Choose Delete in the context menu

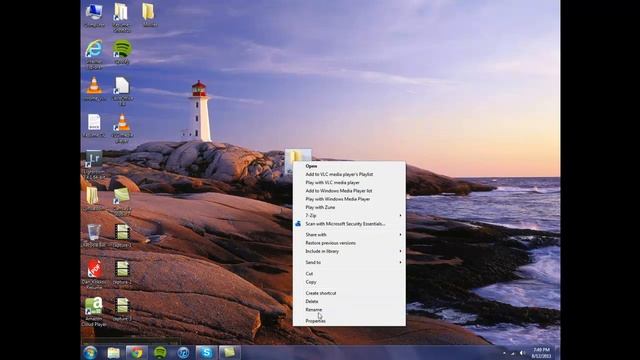(349, 301)
